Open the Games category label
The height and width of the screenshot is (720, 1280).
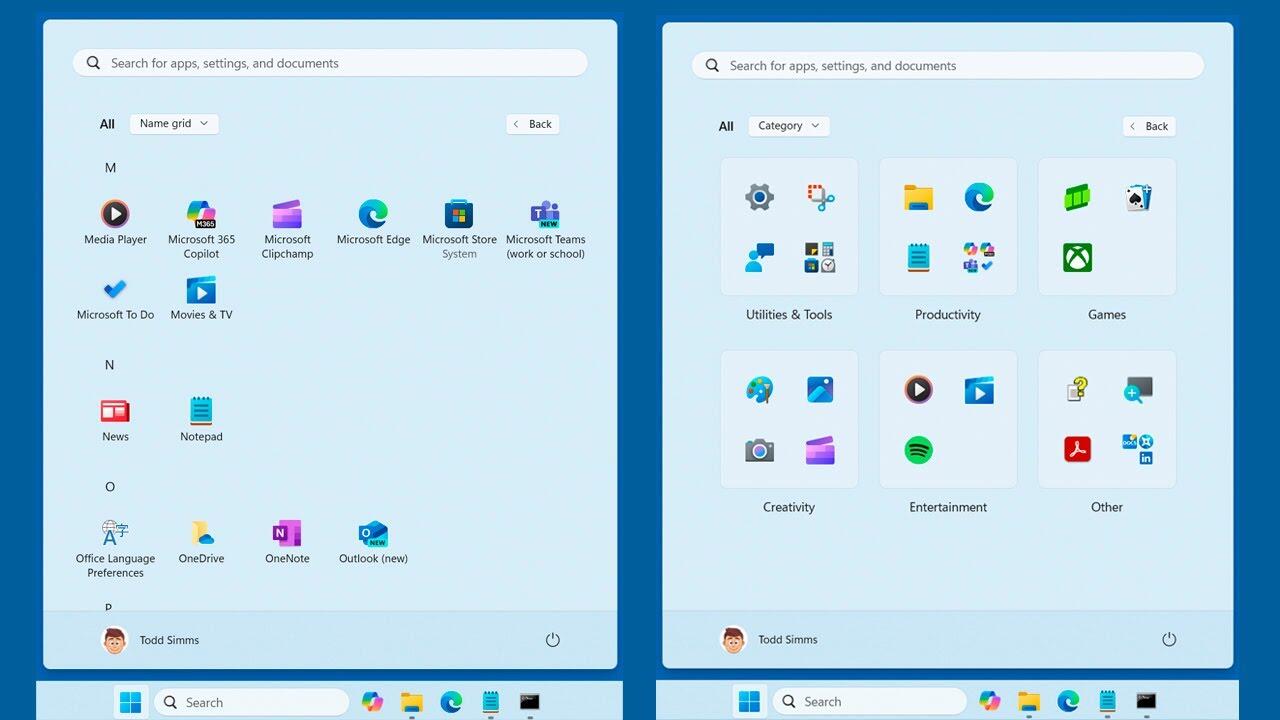click(x=1107, y=314)
